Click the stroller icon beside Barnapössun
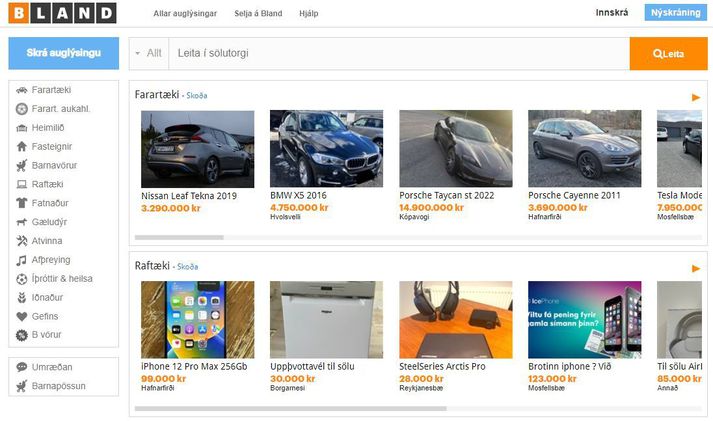The height and width of the screenshot is (421, 713). pyautogui.click(x=21, y=386)
